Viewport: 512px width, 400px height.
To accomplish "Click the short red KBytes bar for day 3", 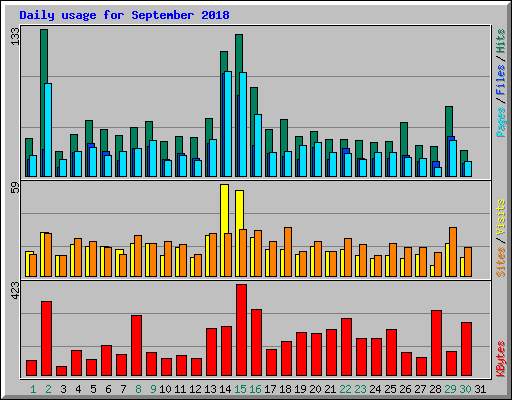I will click(x=61, y=371).
